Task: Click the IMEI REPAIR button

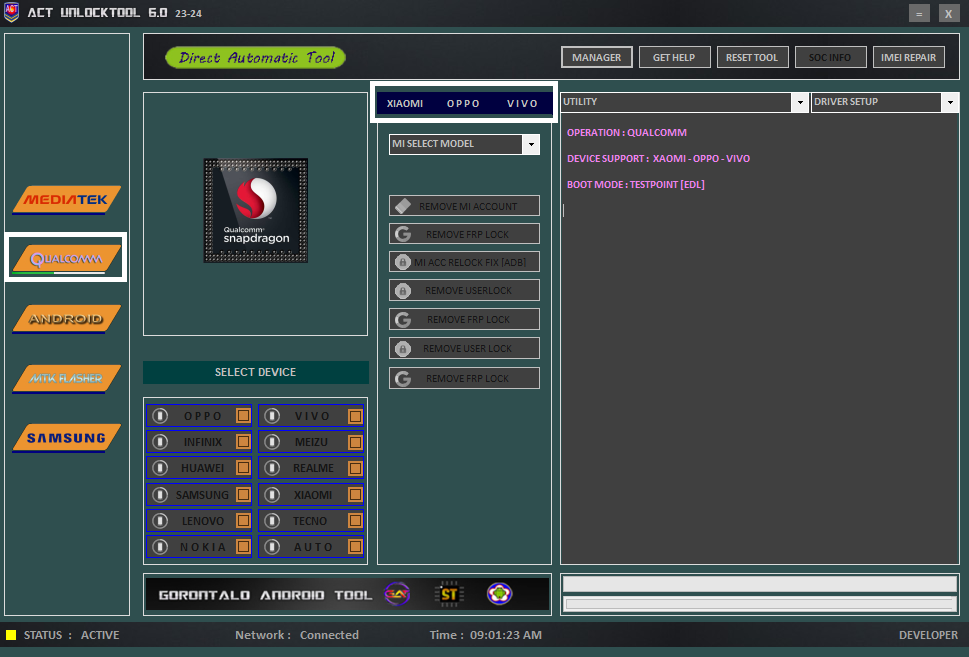Action: tap(908, 57)
